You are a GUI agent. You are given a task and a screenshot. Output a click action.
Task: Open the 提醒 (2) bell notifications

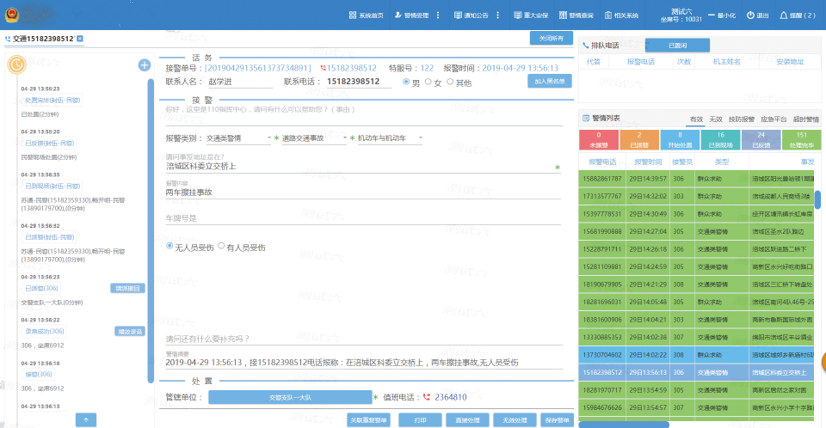[798, 15]
